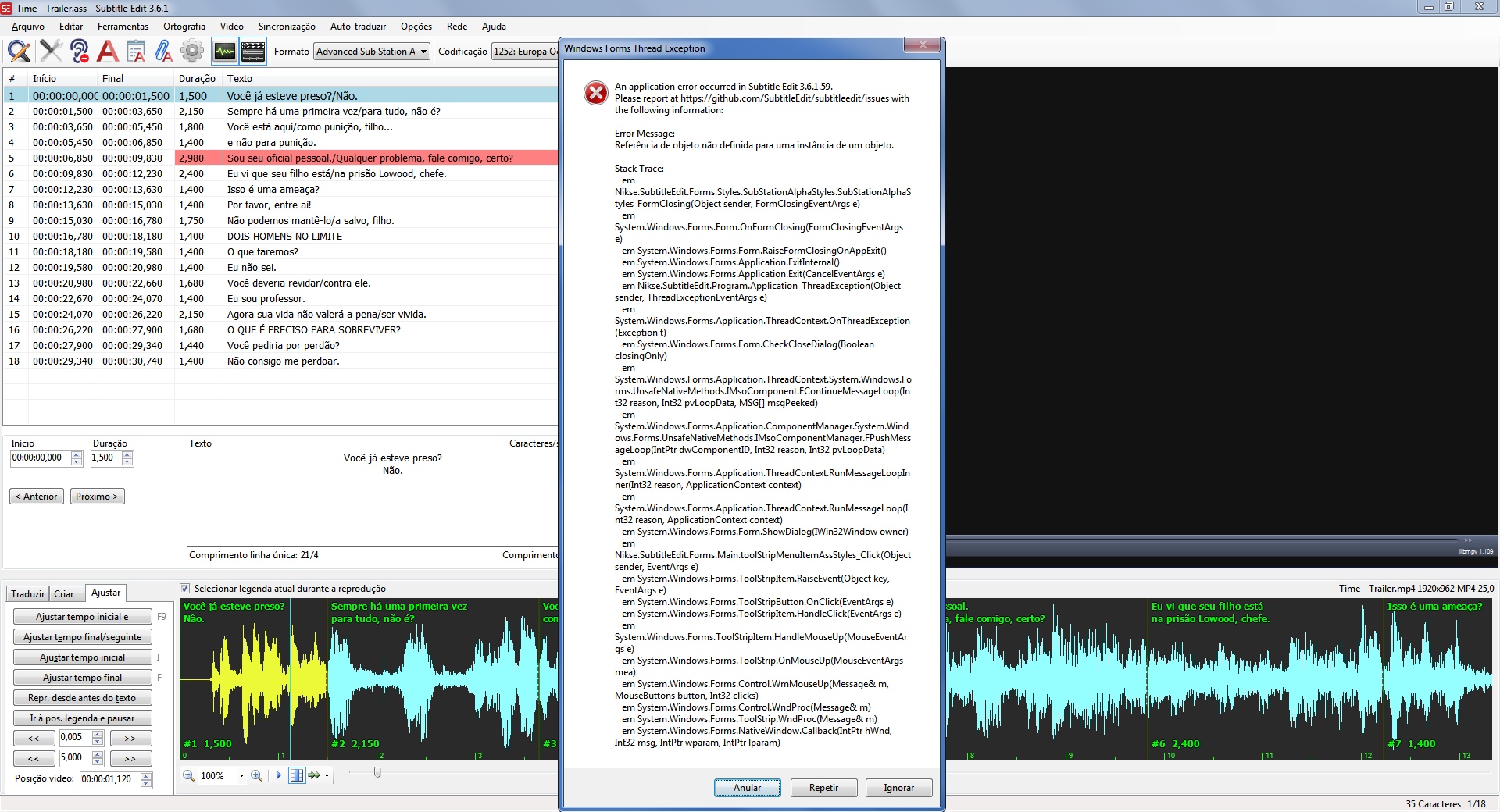Open the waveform playback speed dropdown arrow
The height and width of the screenshot is (812, 1500).
click(x=326, y=775)
